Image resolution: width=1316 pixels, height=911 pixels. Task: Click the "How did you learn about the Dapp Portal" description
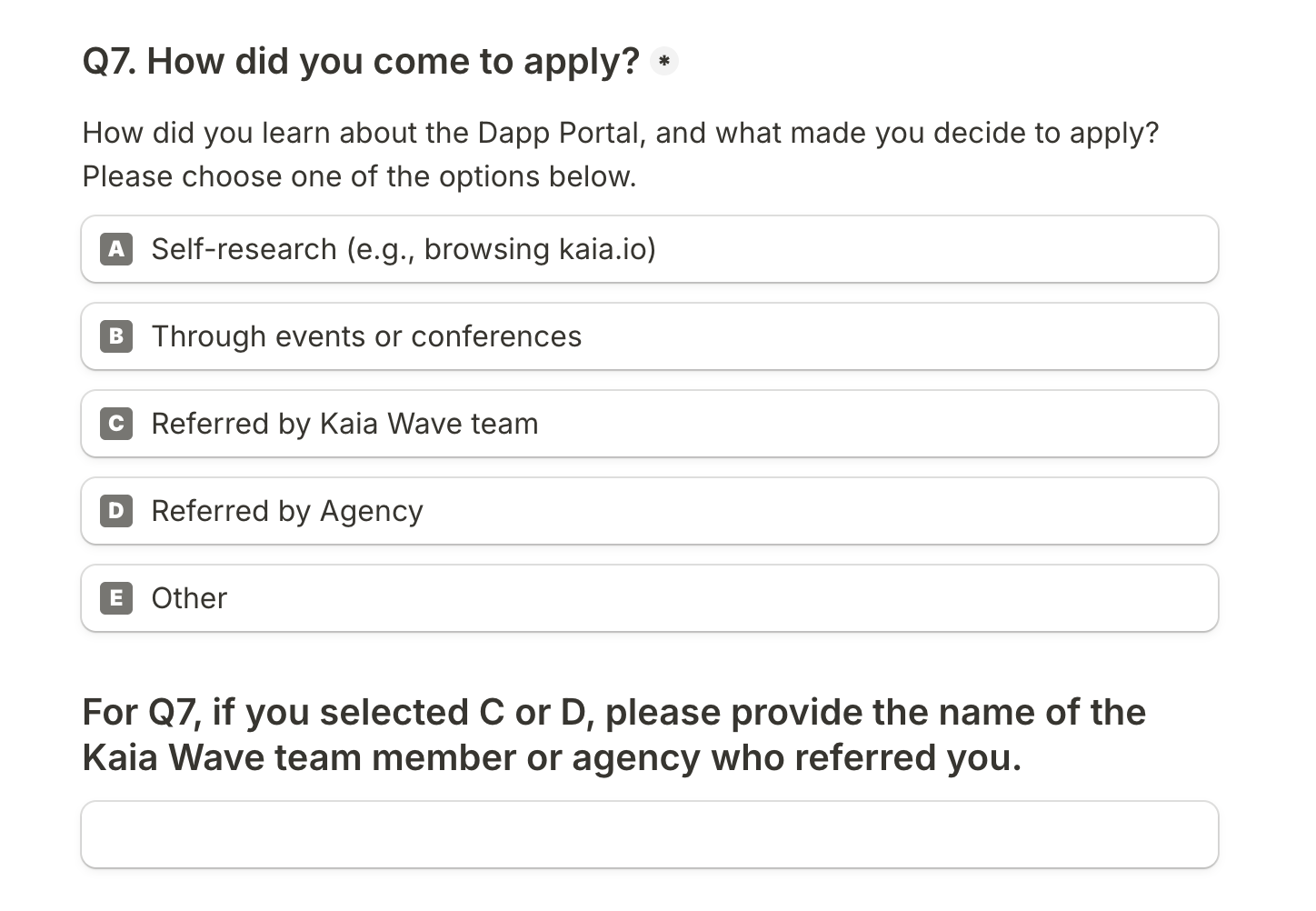[x=620, y=133]
